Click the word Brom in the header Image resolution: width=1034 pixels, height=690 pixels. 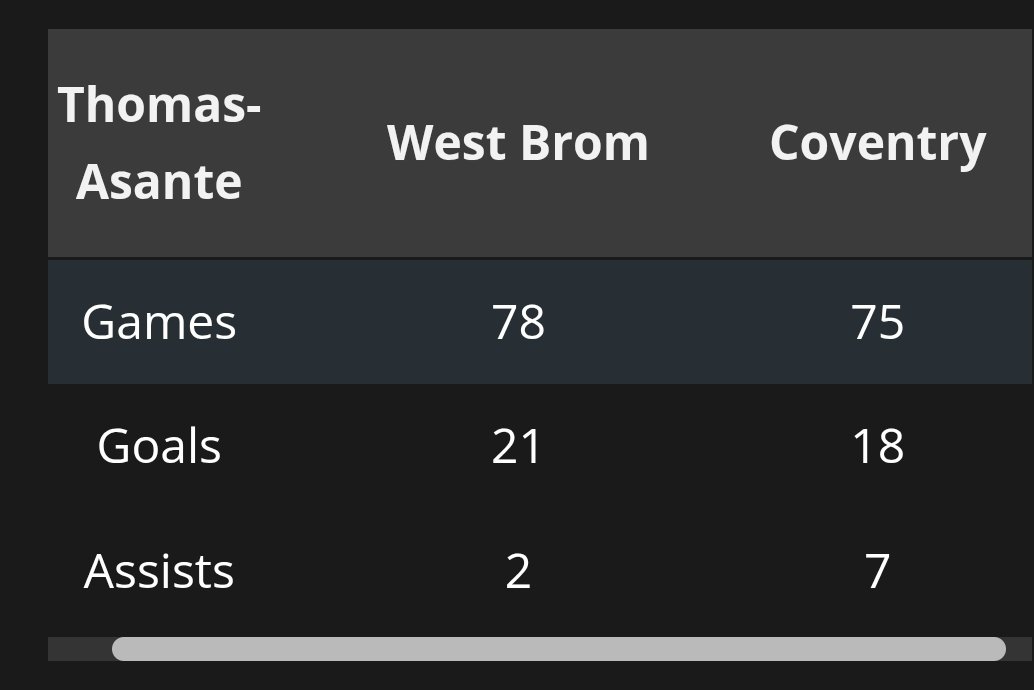(584, 143)
